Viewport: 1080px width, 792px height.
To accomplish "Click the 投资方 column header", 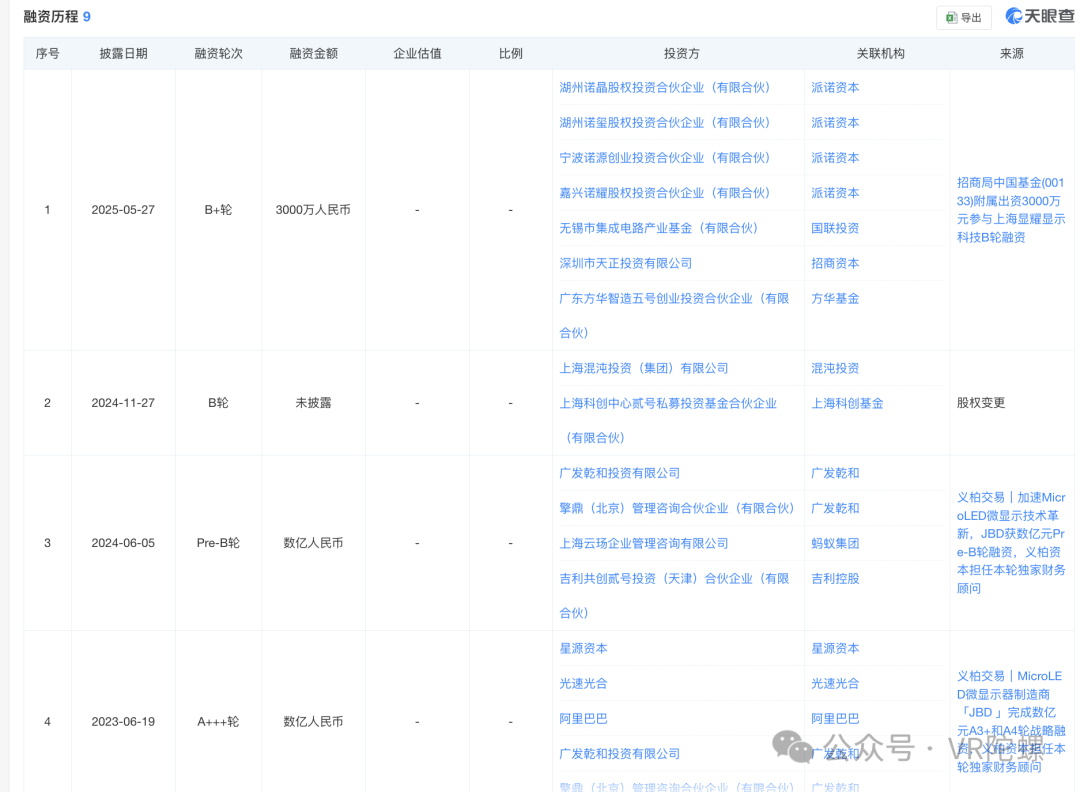I will (x=681, y=54).
